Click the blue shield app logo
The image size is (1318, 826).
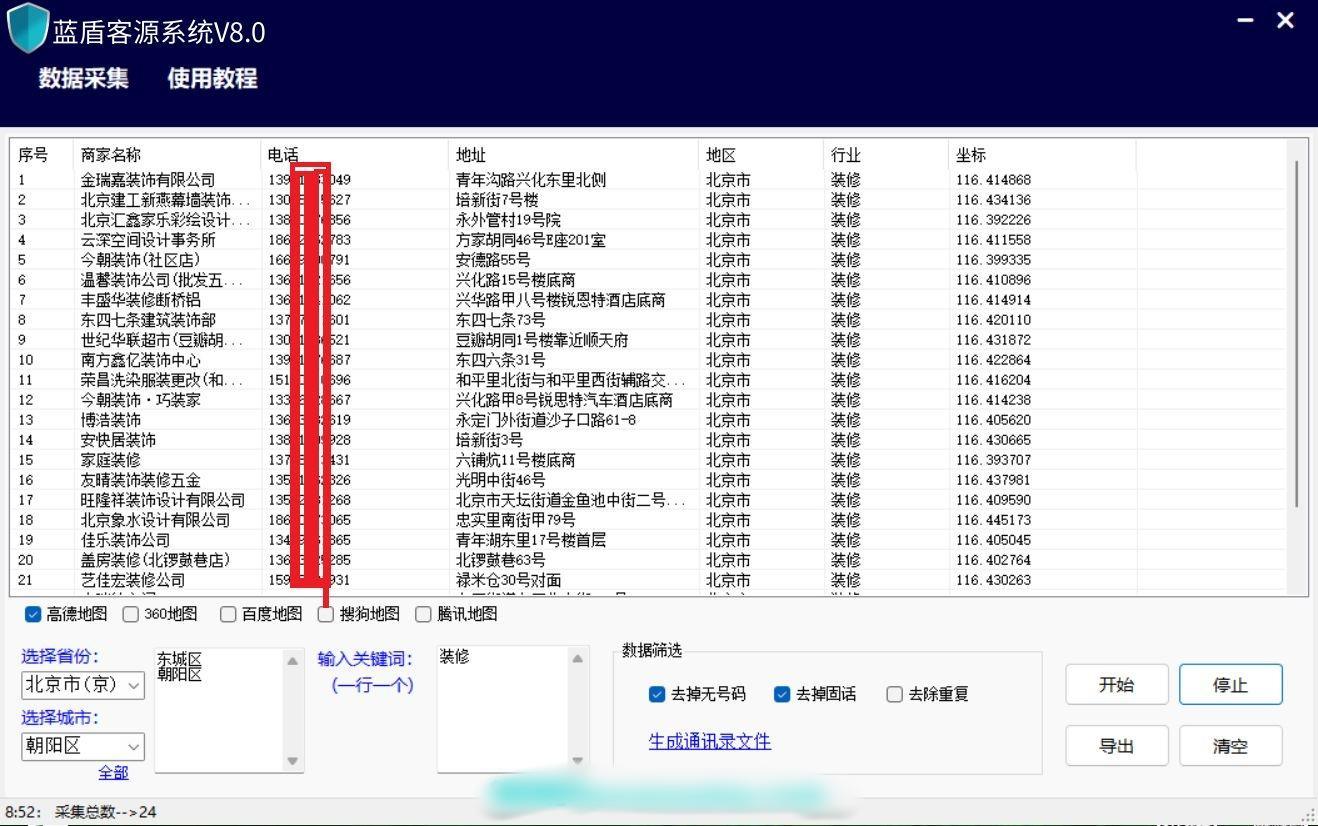pos(28,29)
